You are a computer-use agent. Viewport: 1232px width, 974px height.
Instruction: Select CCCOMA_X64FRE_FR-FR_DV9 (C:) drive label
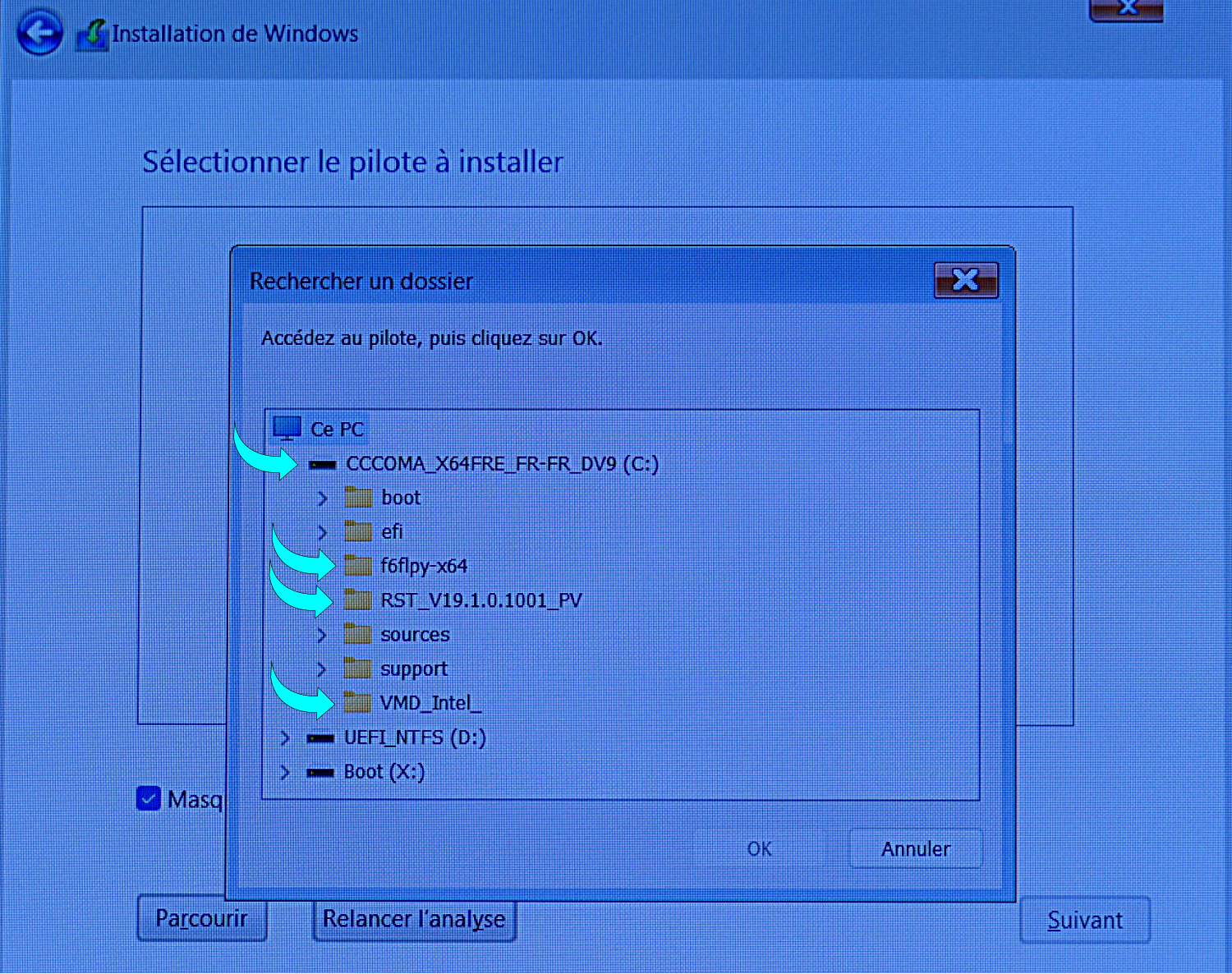pyautogui.click(x=503, y=464)
